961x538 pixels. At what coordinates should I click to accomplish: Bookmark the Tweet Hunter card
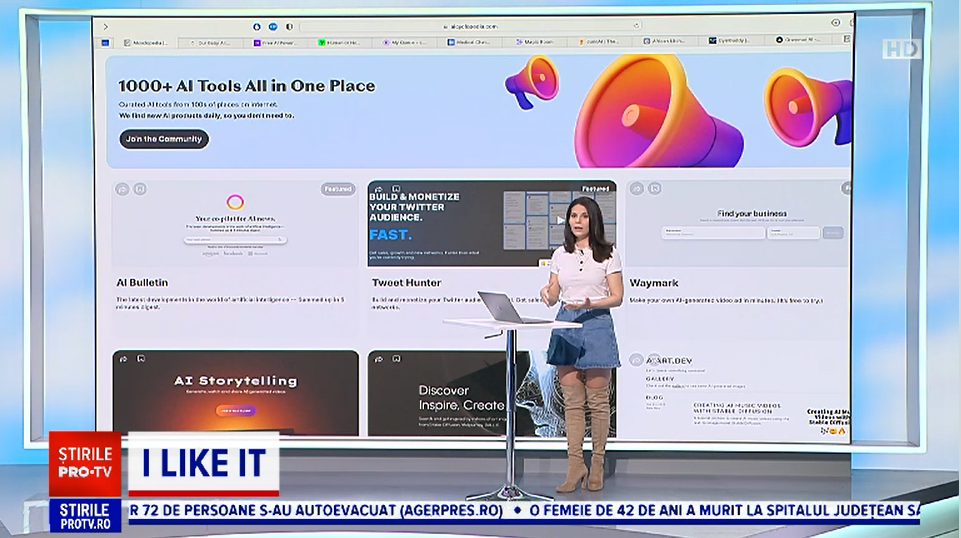pos(395,188)
